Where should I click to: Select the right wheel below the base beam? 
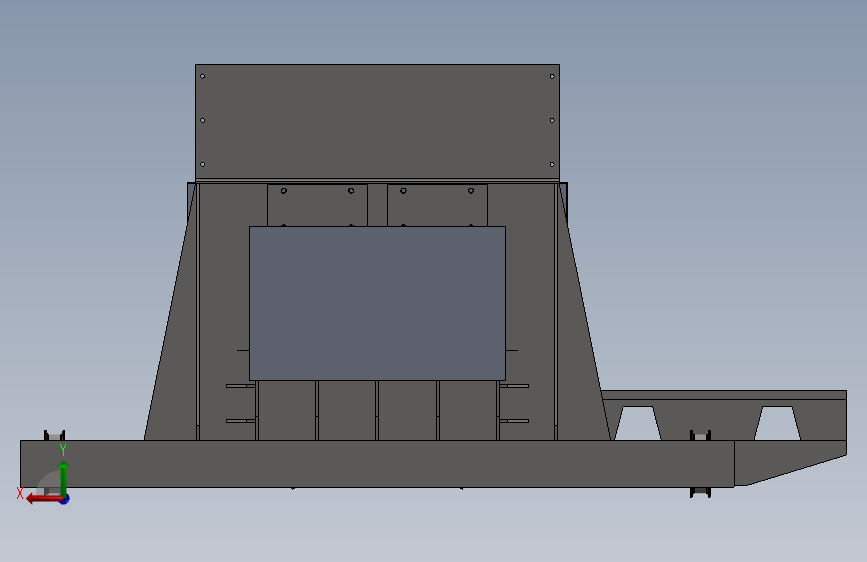700,492
